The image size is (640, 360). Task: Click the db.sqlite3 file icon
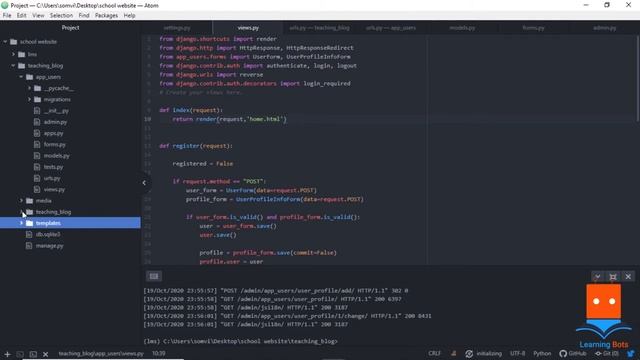tap(29, 234)
